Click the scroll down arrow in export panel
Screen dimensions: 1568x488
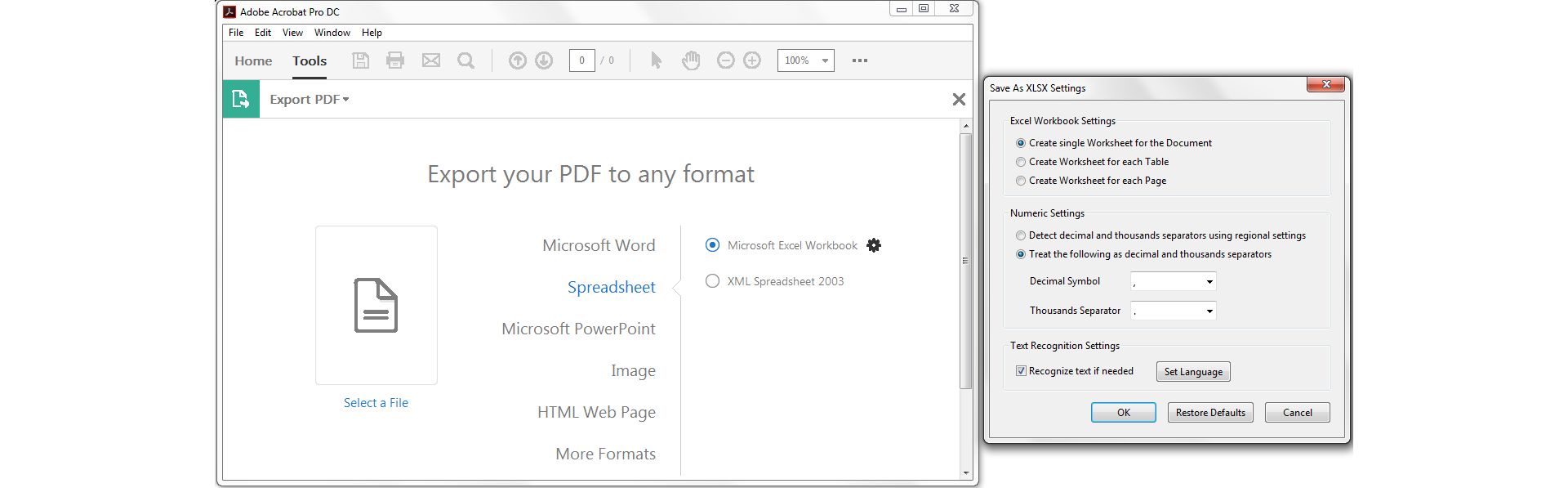point(965,473)
